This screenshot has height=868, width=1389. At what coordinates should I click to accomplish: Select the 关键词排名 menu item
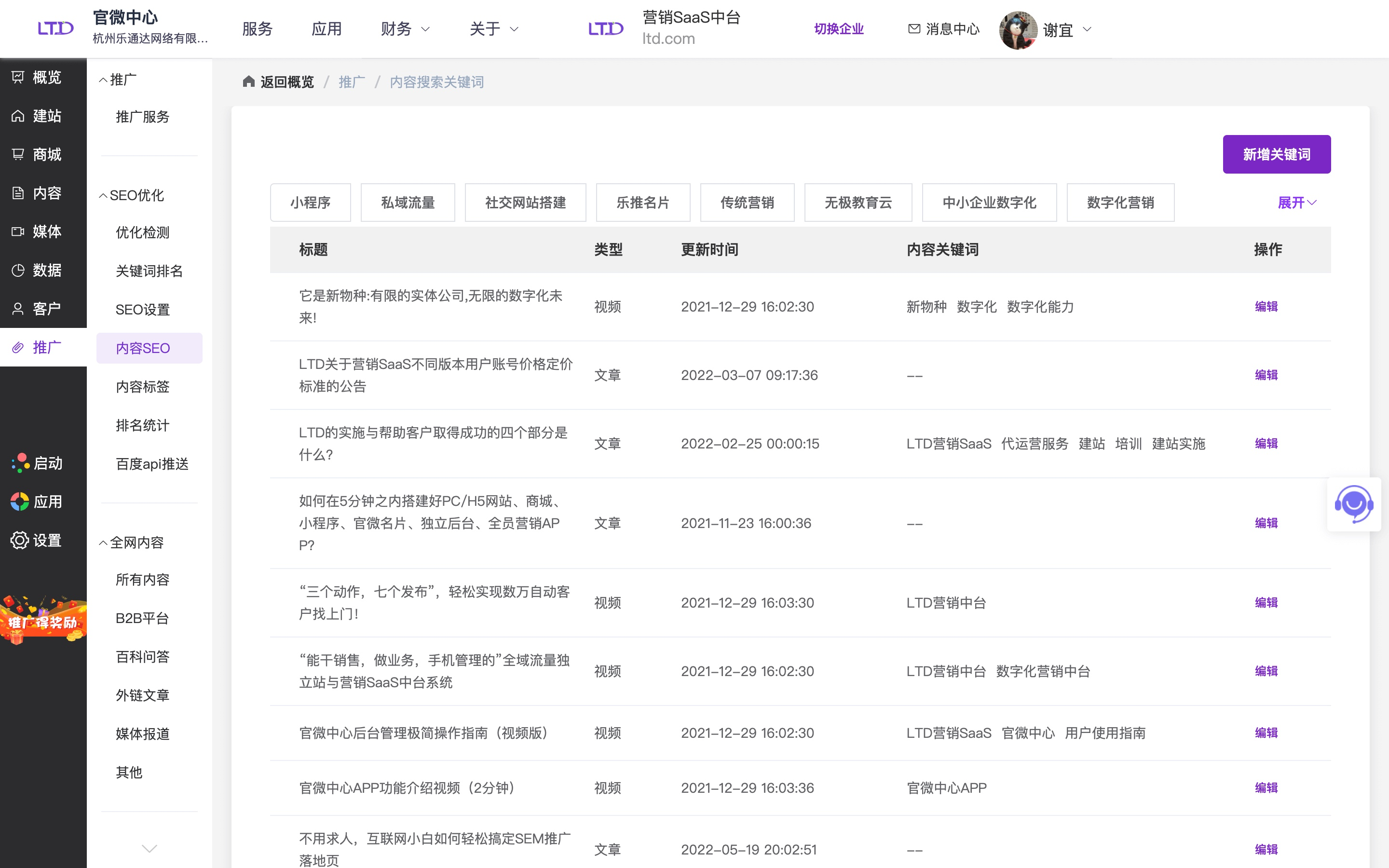[x=149, y=271]
